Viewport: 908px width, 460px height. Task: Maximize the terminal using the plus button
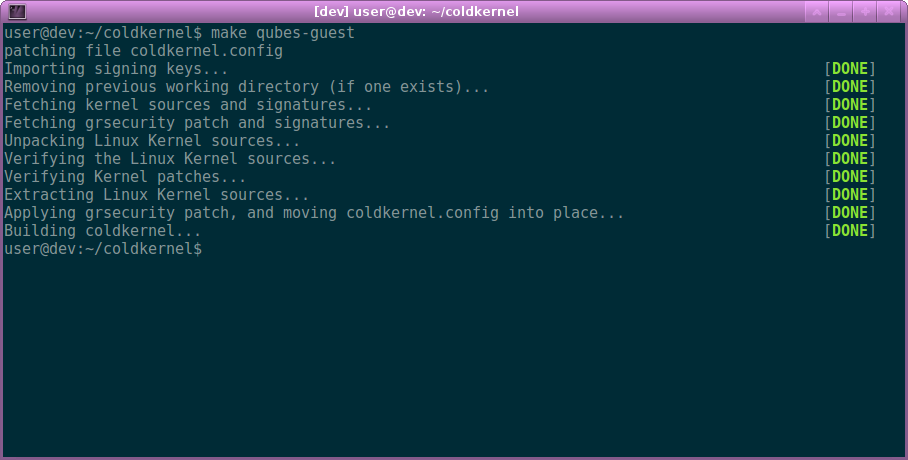[865, 12]
